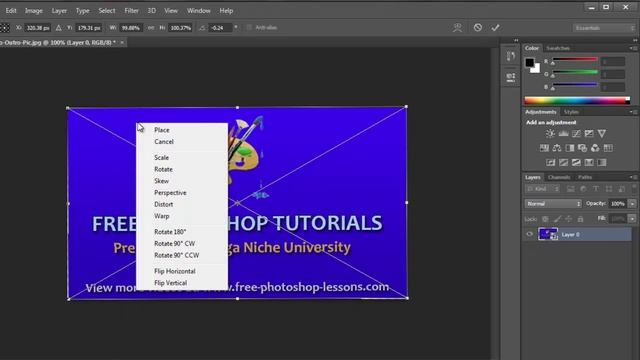Cancel the transform with the circle-slash icon
The height and width of the screenshot is (360, 640).
click(x=478, y=28)
